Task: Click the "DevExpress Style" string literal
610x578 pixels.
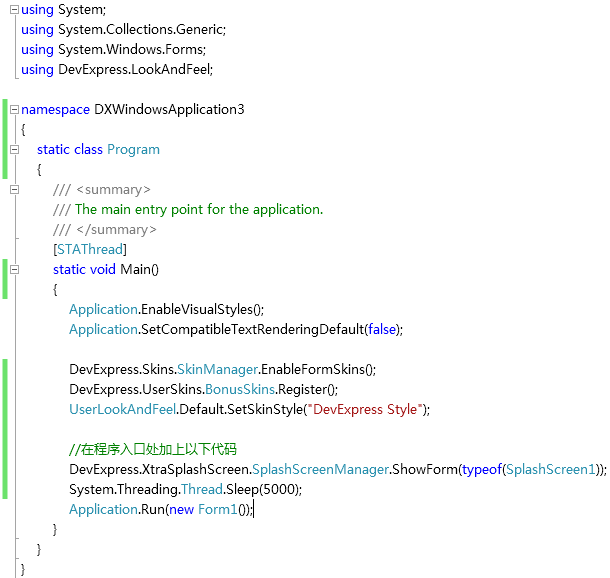Action: [365, 410]
